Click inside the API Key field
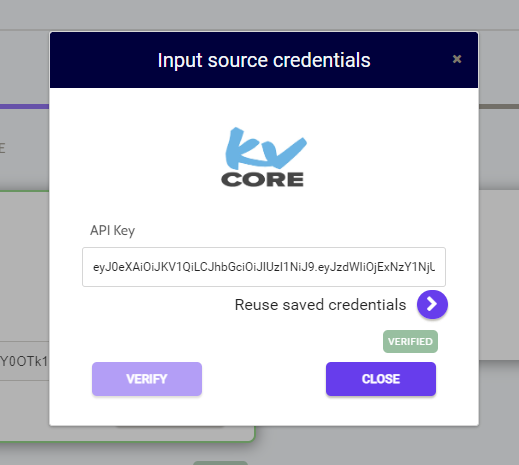This screenshot has height=465, width=519. click(264, 267)
